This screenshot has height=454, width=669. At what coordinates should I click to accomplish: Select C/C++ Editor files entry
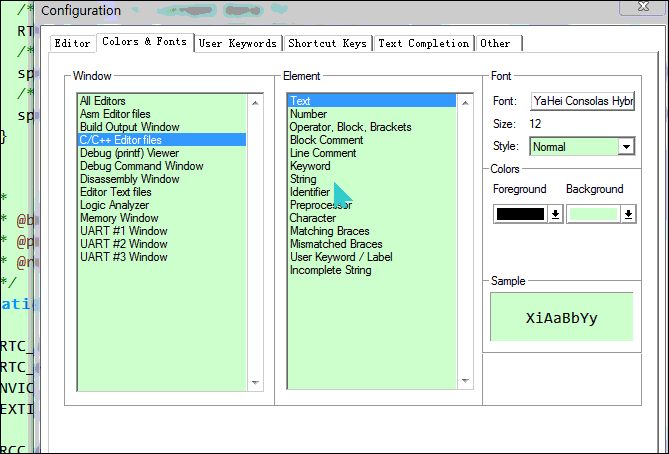coord(162,140)
